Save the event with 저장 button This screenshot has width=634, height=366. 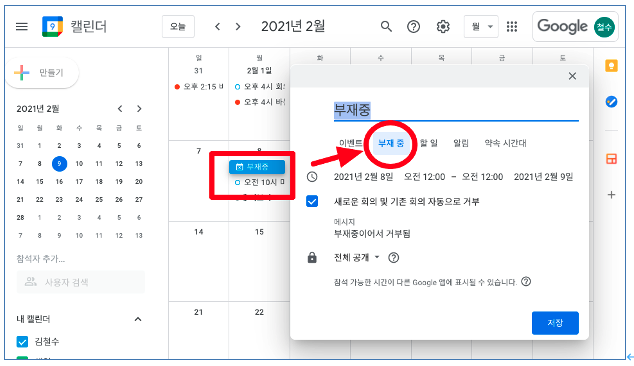(555, 323)
